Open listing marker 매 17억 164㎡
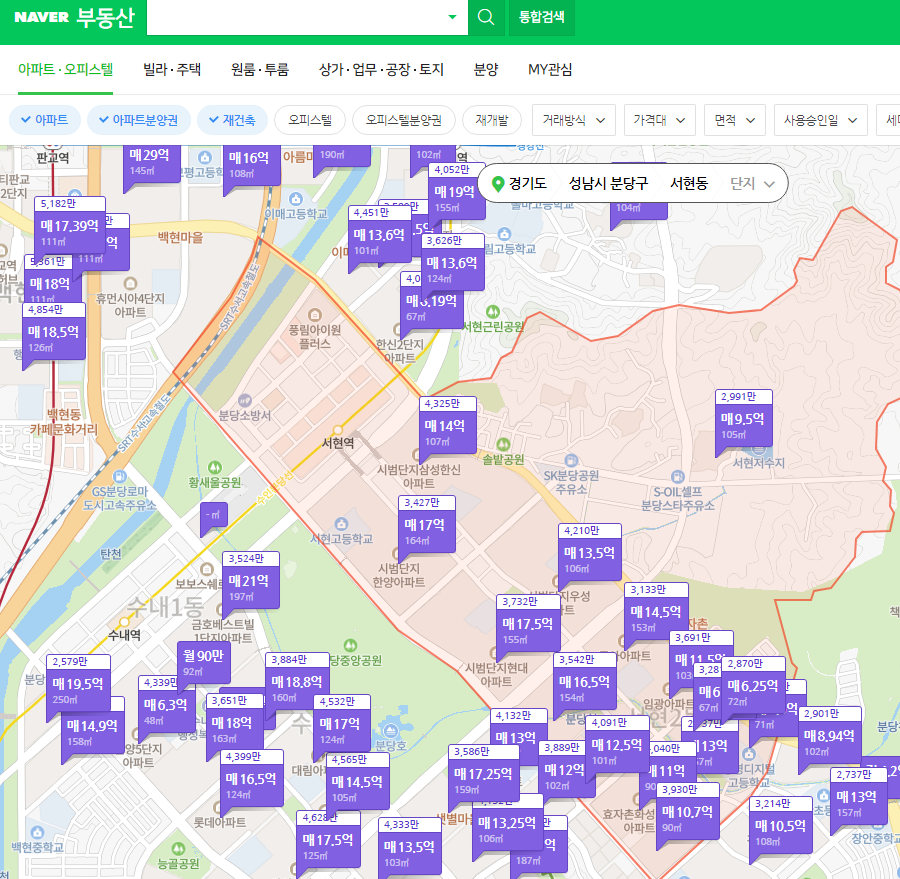This screenshot has width=900, height=879. [427, 525]
